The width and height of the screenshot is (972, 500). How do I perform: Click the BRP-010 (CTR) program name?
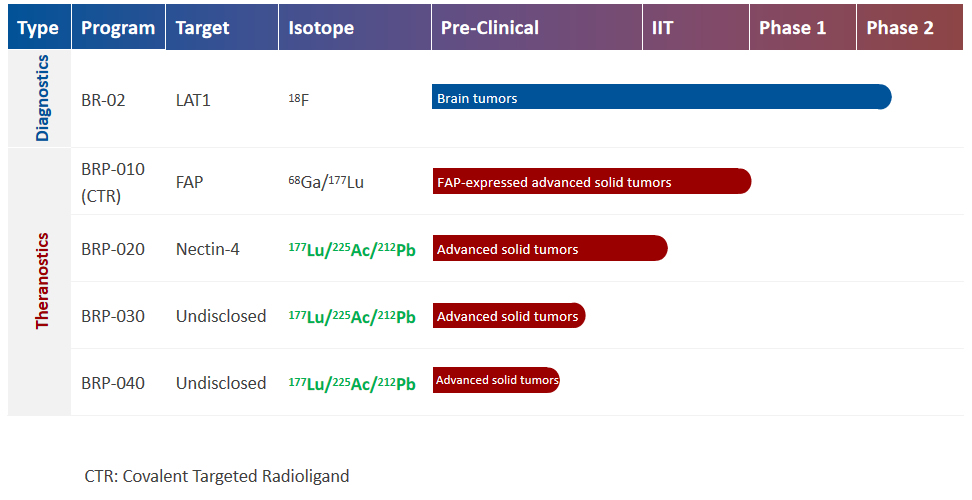click(113, 182)
